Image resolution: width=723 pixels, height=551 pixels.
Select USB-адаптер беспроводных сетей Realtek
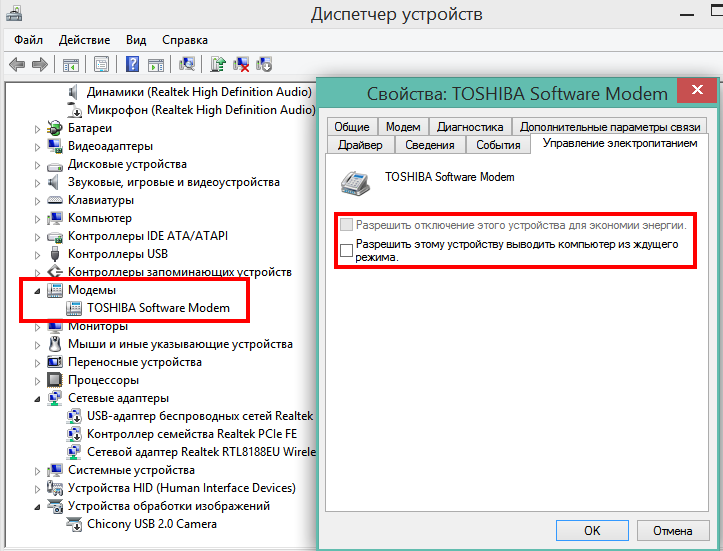click(200, 416)
